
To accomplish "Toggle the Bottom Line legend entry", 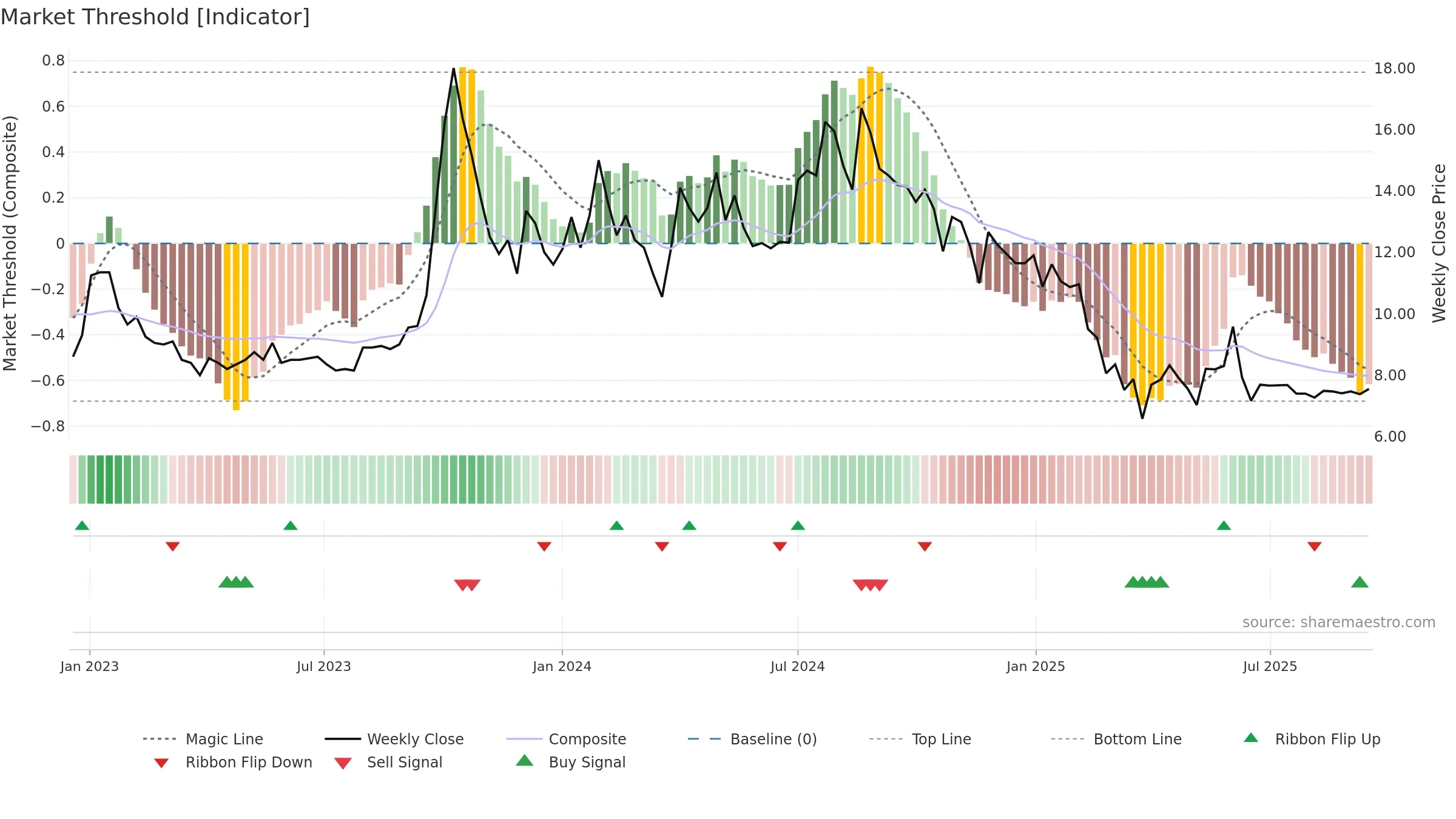I will (1116, 739).
